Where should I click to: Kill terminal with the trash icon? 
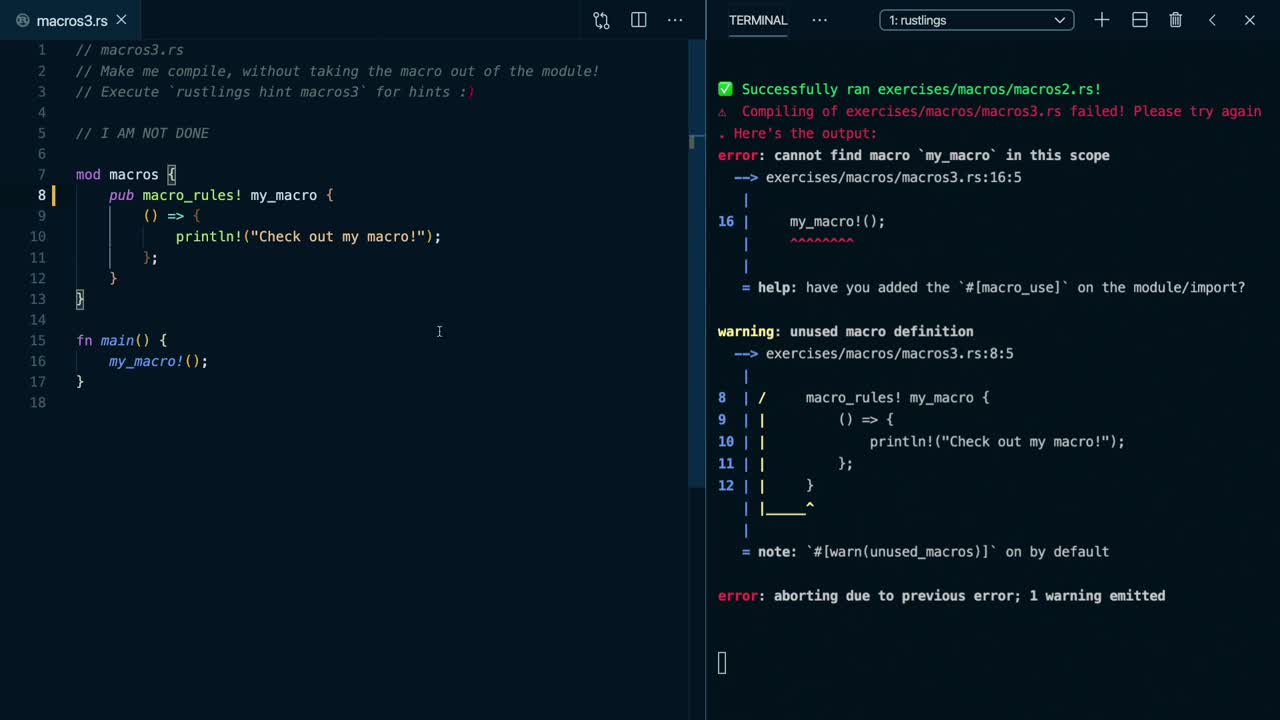pos(1176,20)
